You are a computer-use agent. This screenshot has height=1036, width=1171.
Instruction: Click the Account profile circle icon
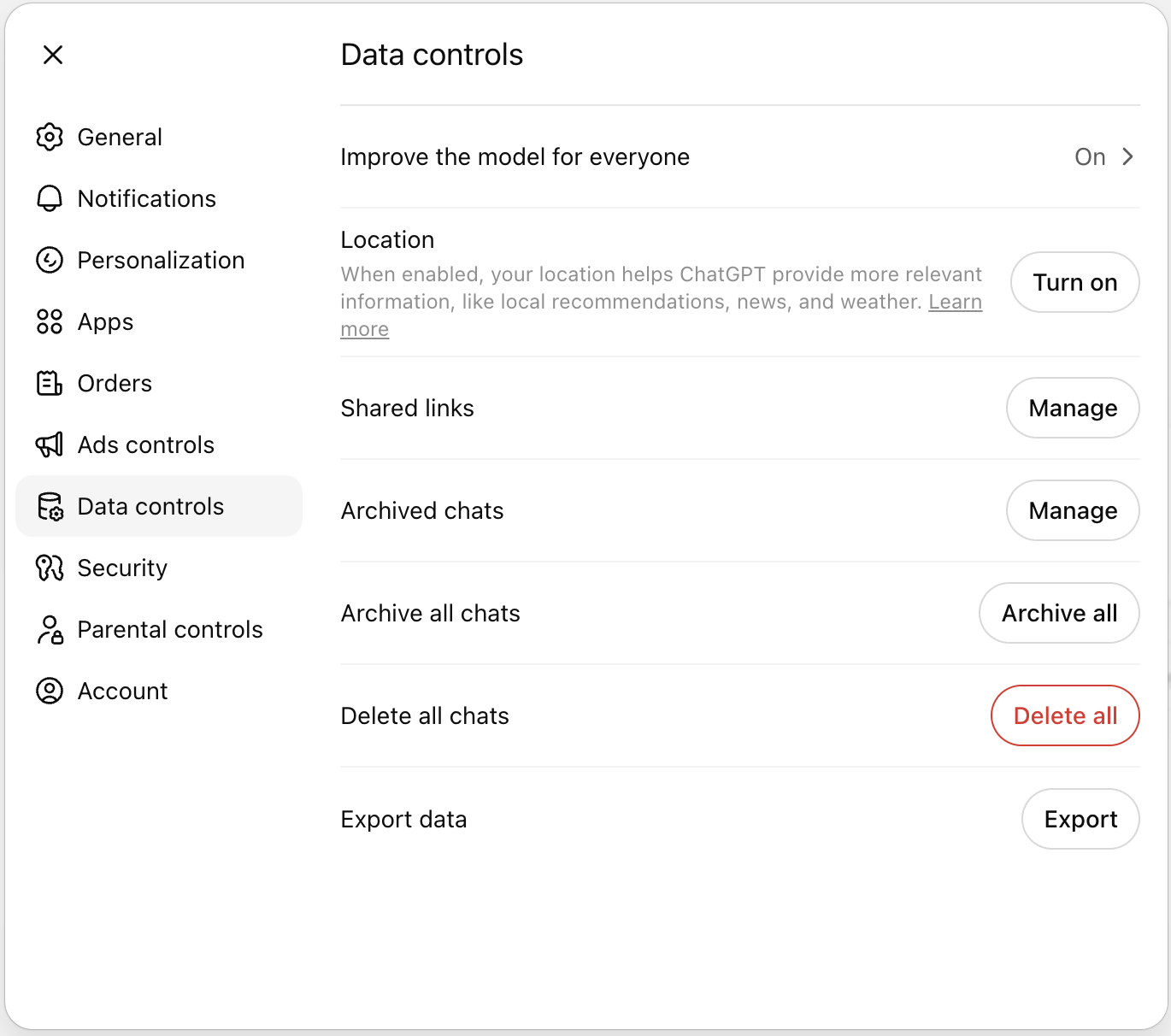pos(50,691)
